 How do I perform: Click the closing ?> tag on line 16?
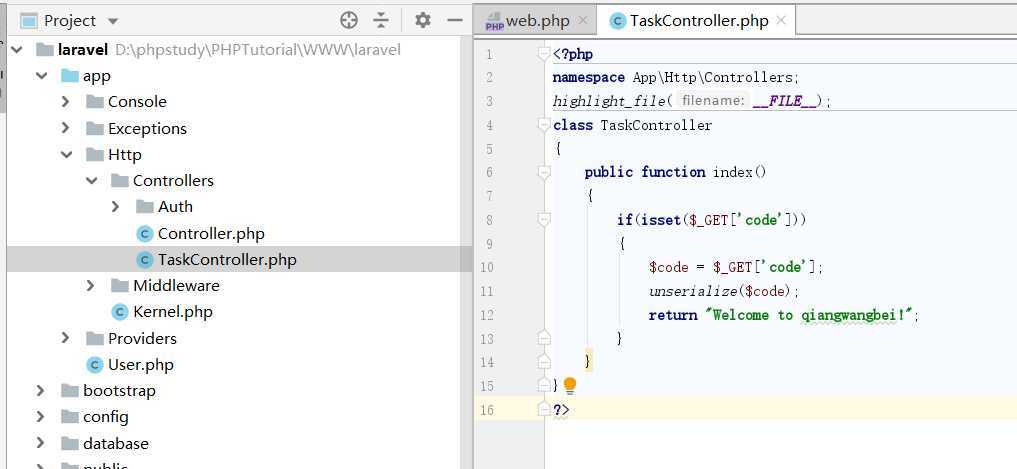coord(561,410)
